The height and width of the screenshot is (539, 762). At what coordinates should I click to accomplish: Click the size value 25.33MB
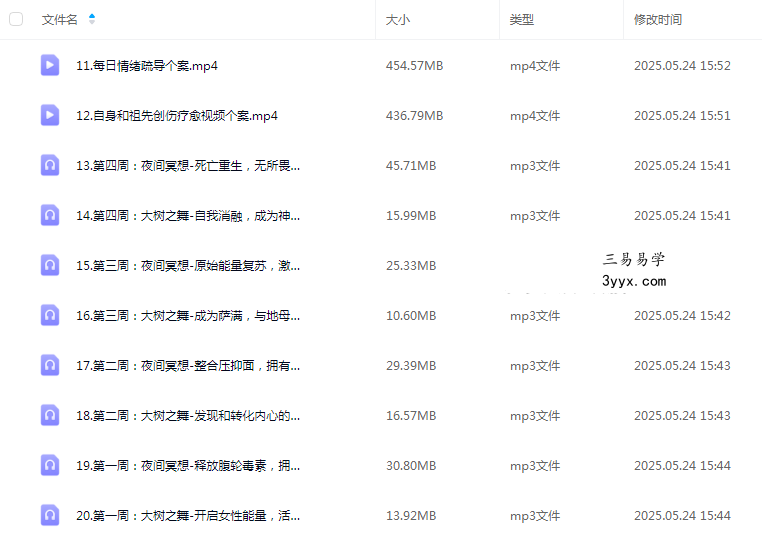tap(411, 266)
